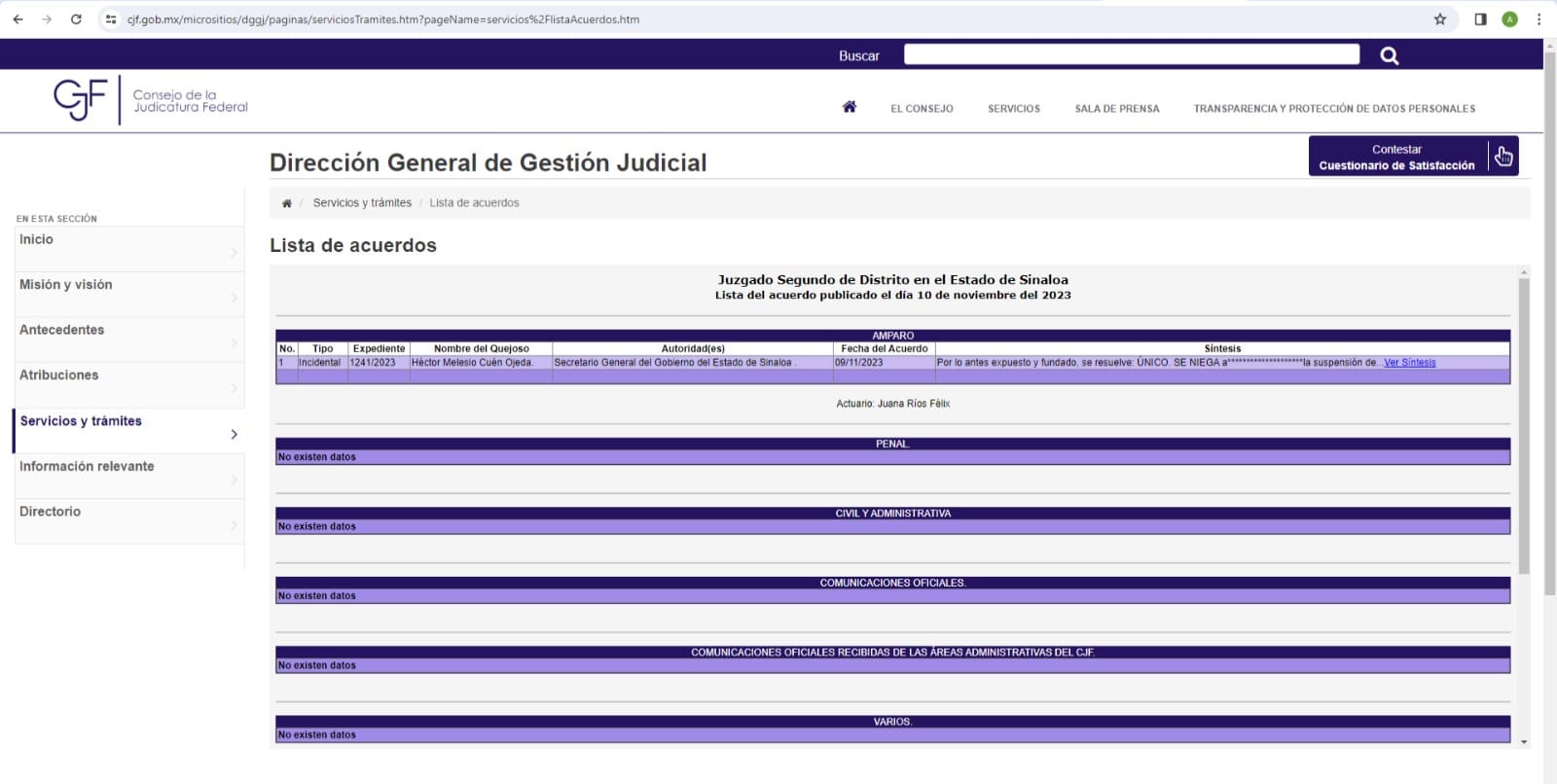Open Directorio sidebar item
This screenshot has height=784, width=1557.
129,521
